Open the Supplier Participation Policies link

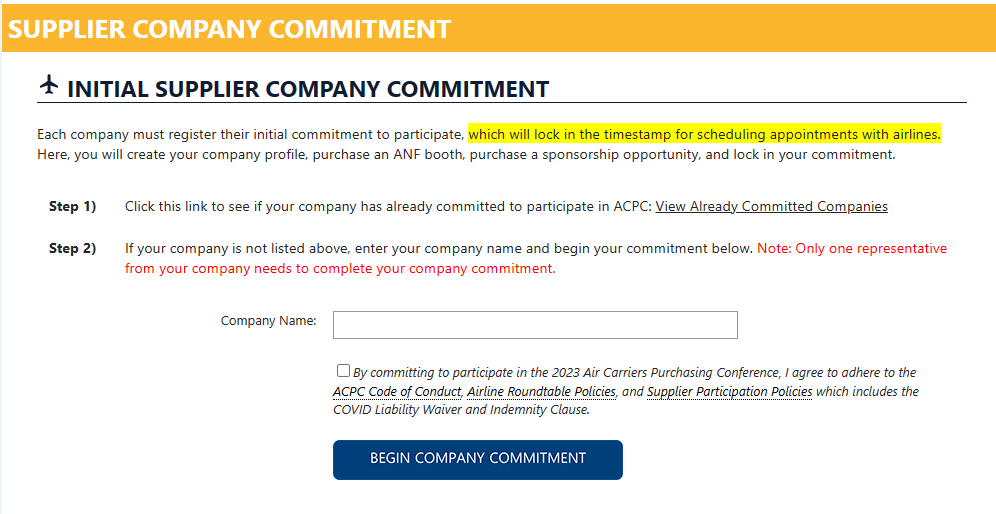(x=729, y=391)
